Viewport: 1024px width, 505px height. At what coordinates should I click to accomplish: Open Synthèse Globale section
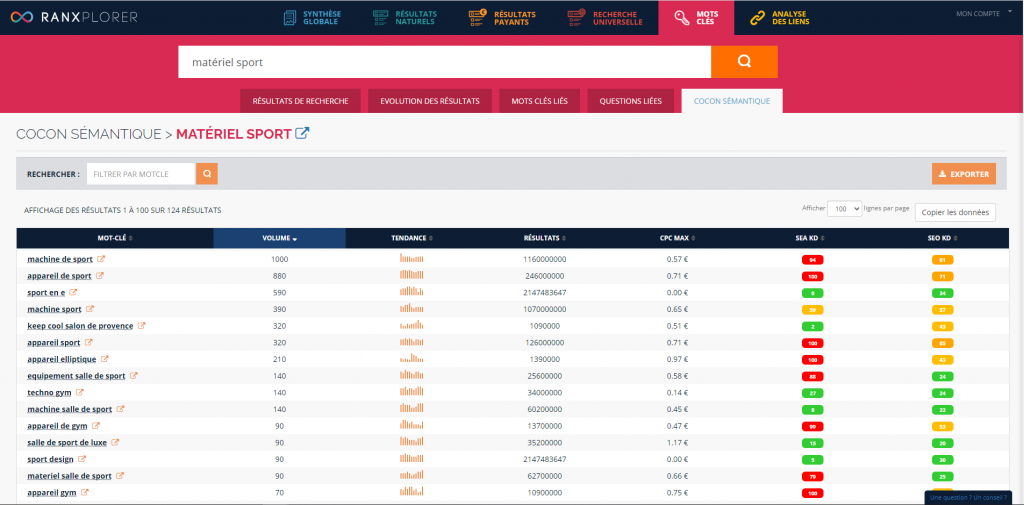pos(313,17)
